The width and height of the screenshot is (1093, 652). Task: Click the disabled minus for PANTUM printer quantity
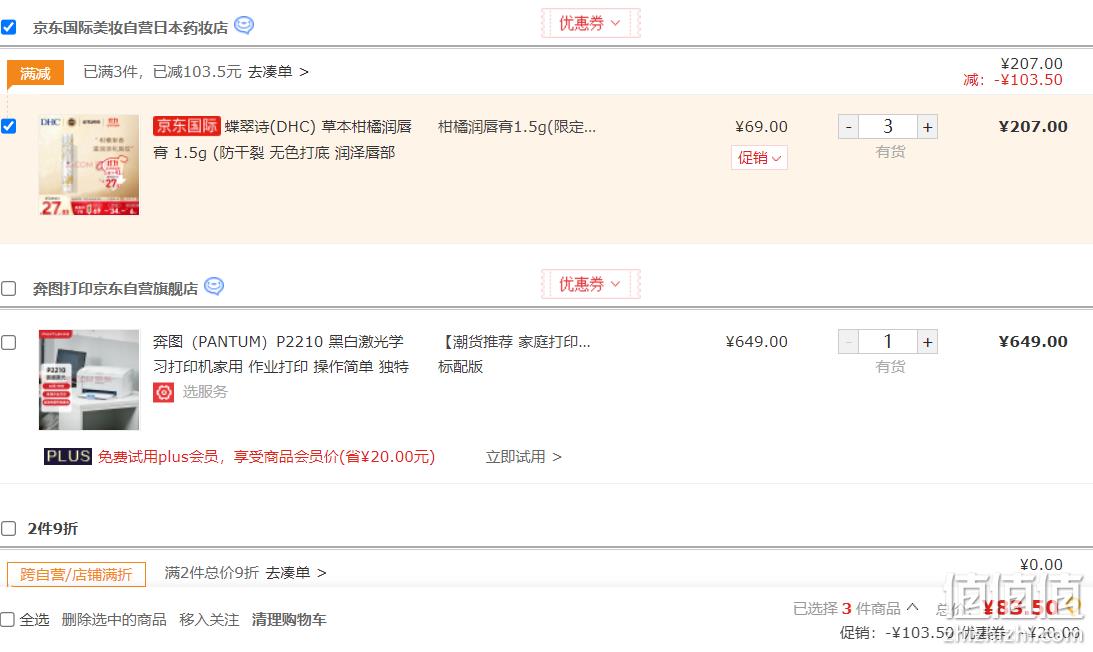click(848, 342)
